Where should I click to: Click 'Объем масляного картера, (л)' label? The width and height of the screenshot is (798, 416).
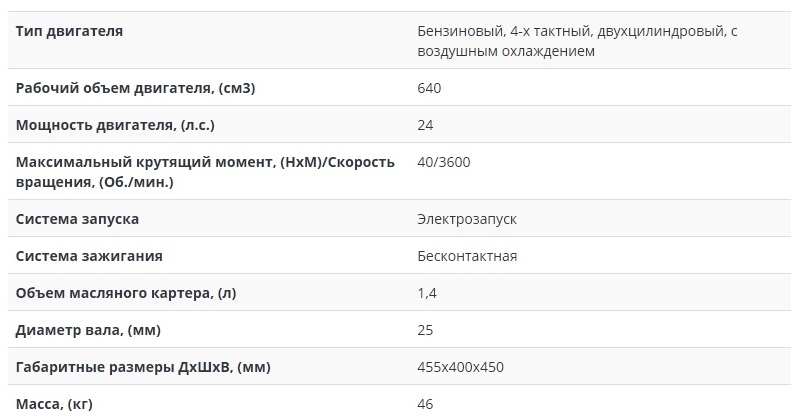(x=126, y=293)
